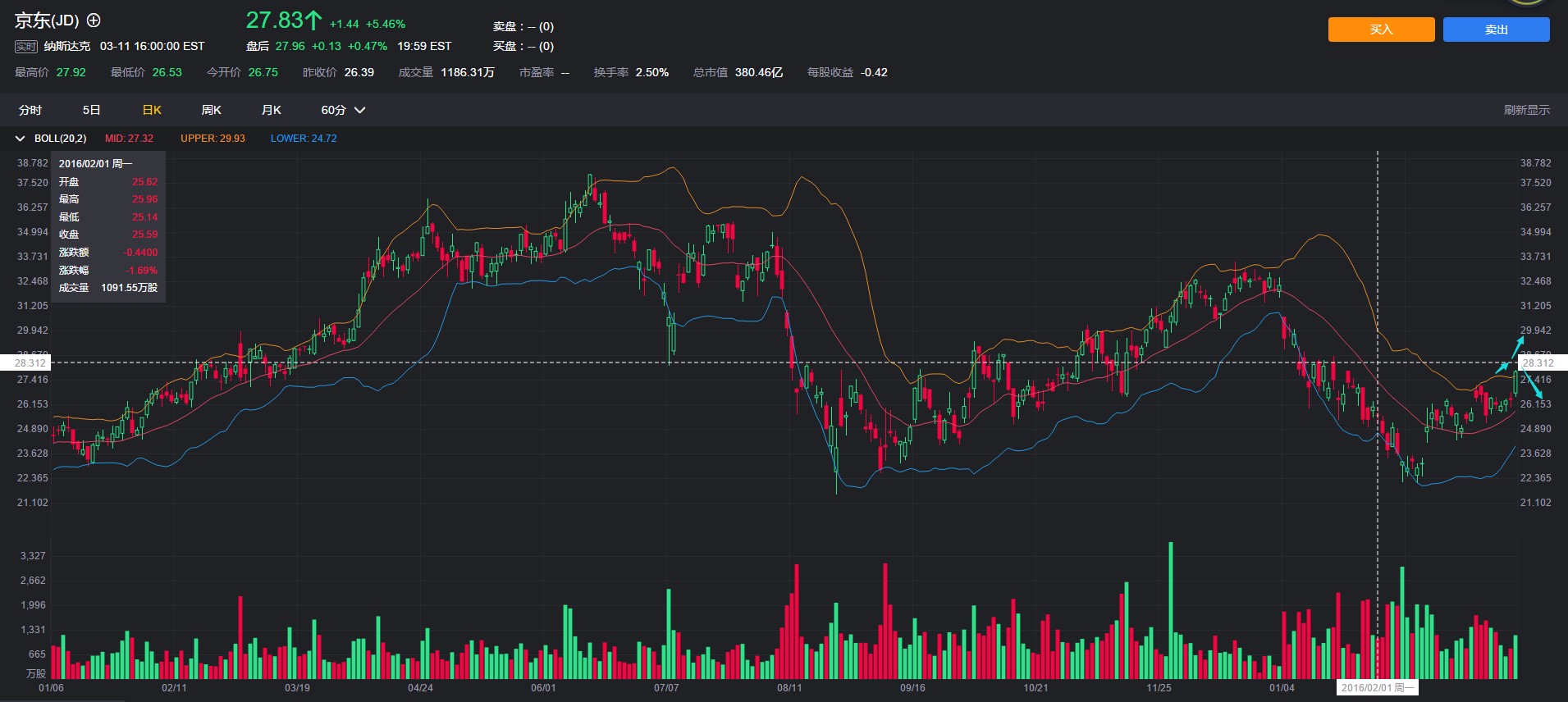Click the 28.312 price label on left axis
Screen dimensions: 1568x702
pos(30,362)
